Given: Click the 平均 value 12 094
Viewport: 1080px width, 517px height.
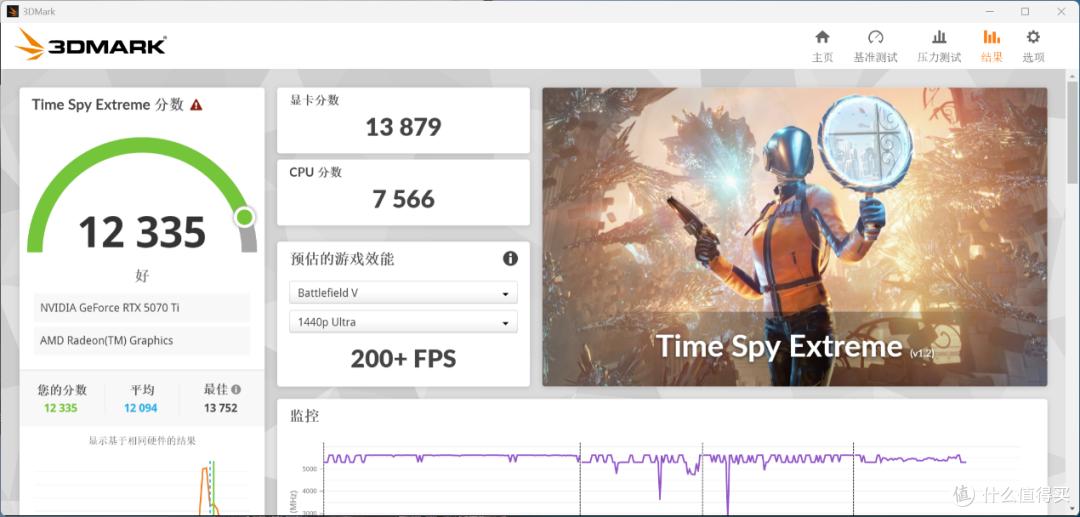Looking at the screenshot, I should (141, 408).
